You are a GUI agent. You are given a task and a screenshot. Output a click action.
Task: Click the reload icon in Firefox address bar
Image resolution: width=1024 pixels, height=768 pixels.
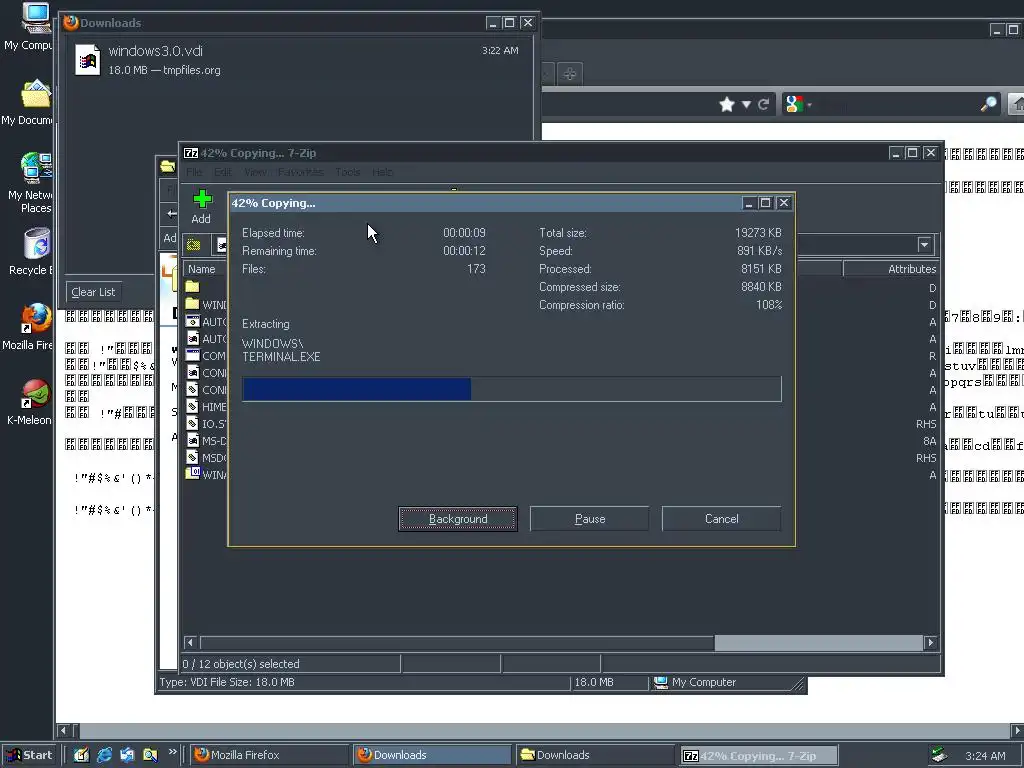[763, 104]
